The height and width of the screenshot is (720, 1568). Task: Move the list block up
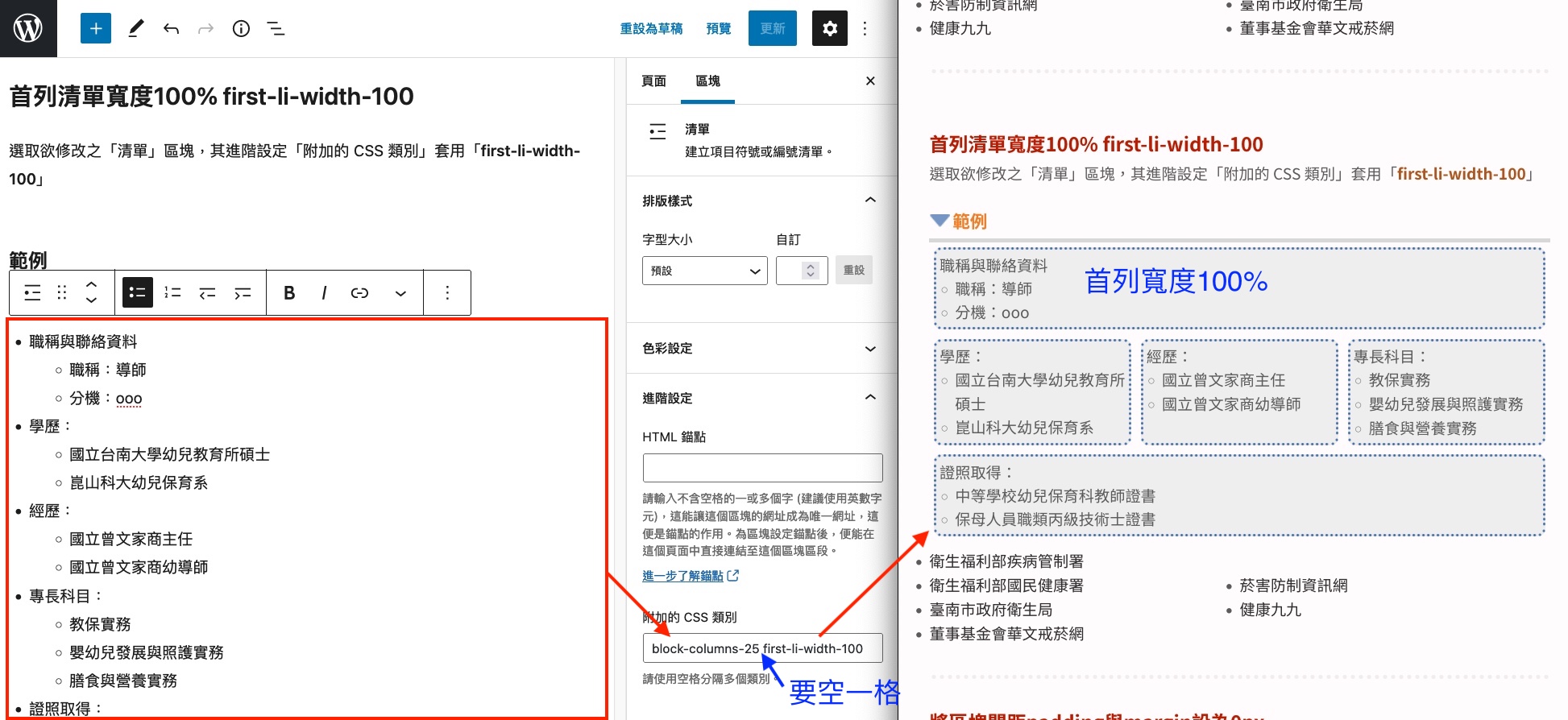click(x=92, y=284)
